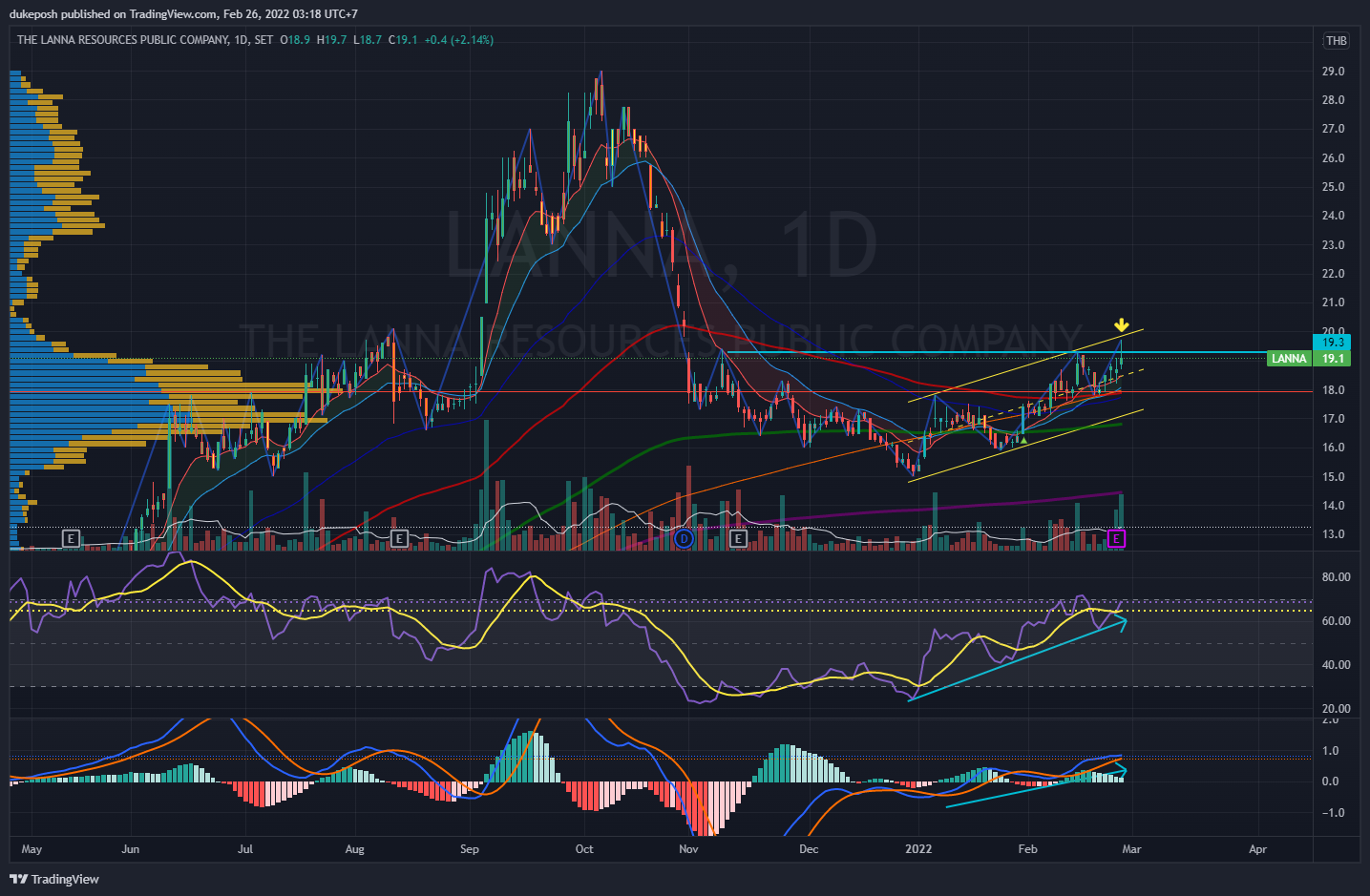The height and width of the screenshot is (896, 1370).
Task: Select the 24.0 price axis label
Action: [1333, 216]
